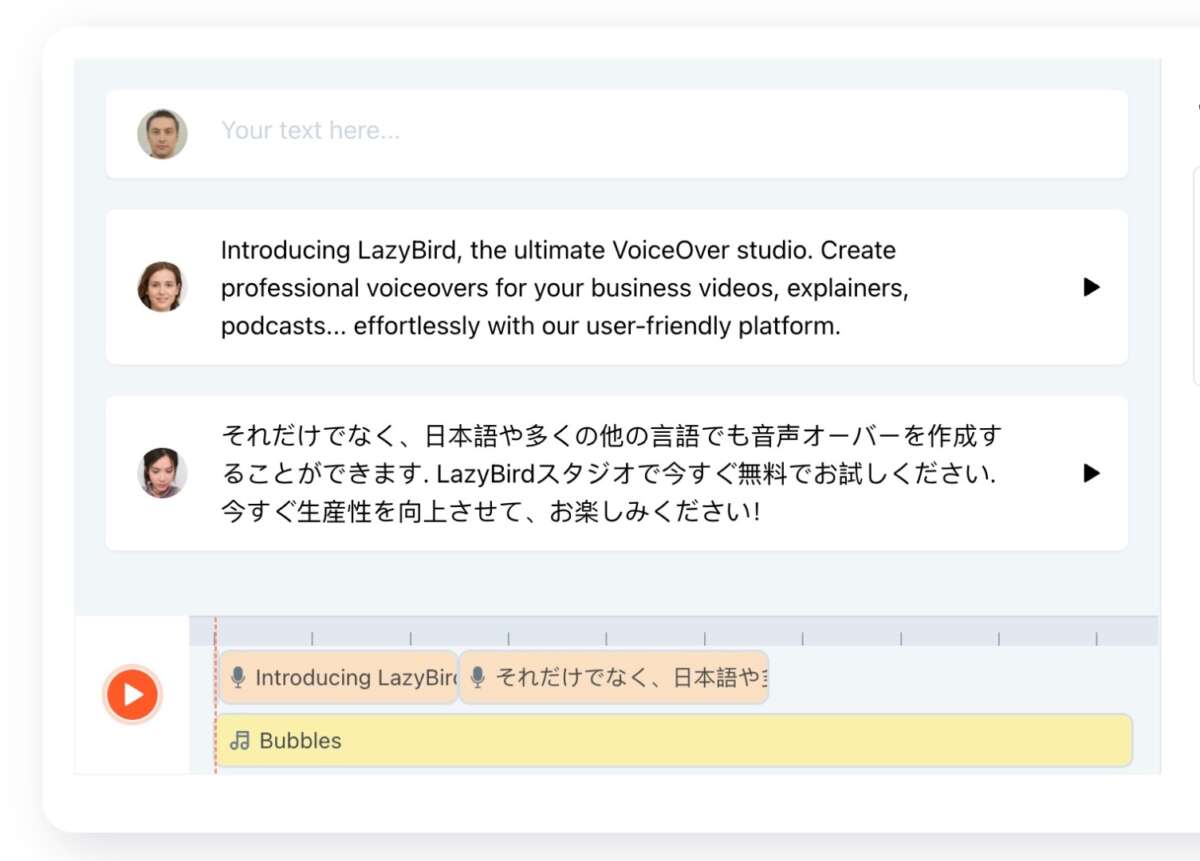This screenshot has width=1200, height=861.
Task: Click last tick mark on timeline ruler
Action: click(1096, 638)
